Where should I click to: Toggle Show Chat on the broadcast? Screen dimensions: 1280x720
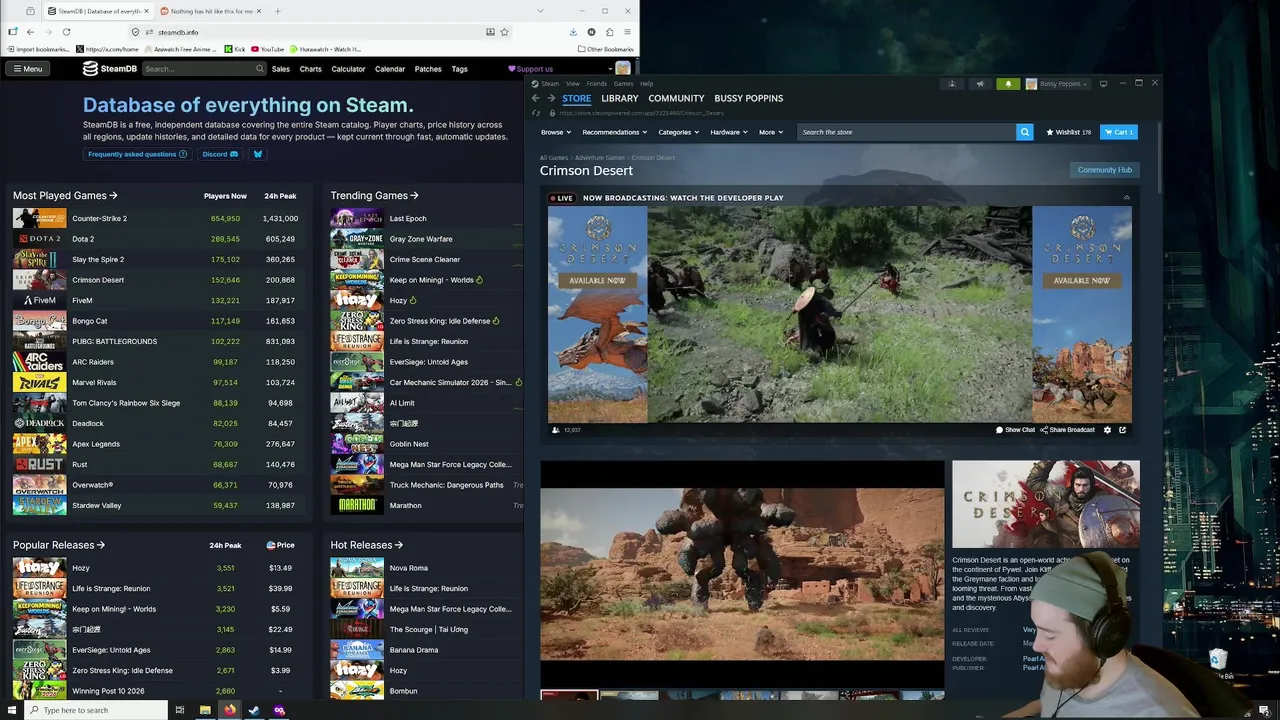(x=1015, y=430)
